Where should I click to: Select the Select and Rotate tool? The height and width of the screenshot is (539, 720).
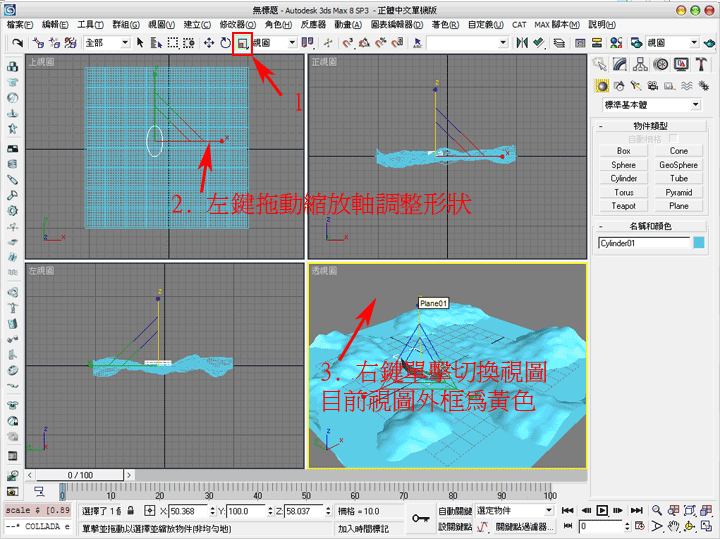coord(225,43)
